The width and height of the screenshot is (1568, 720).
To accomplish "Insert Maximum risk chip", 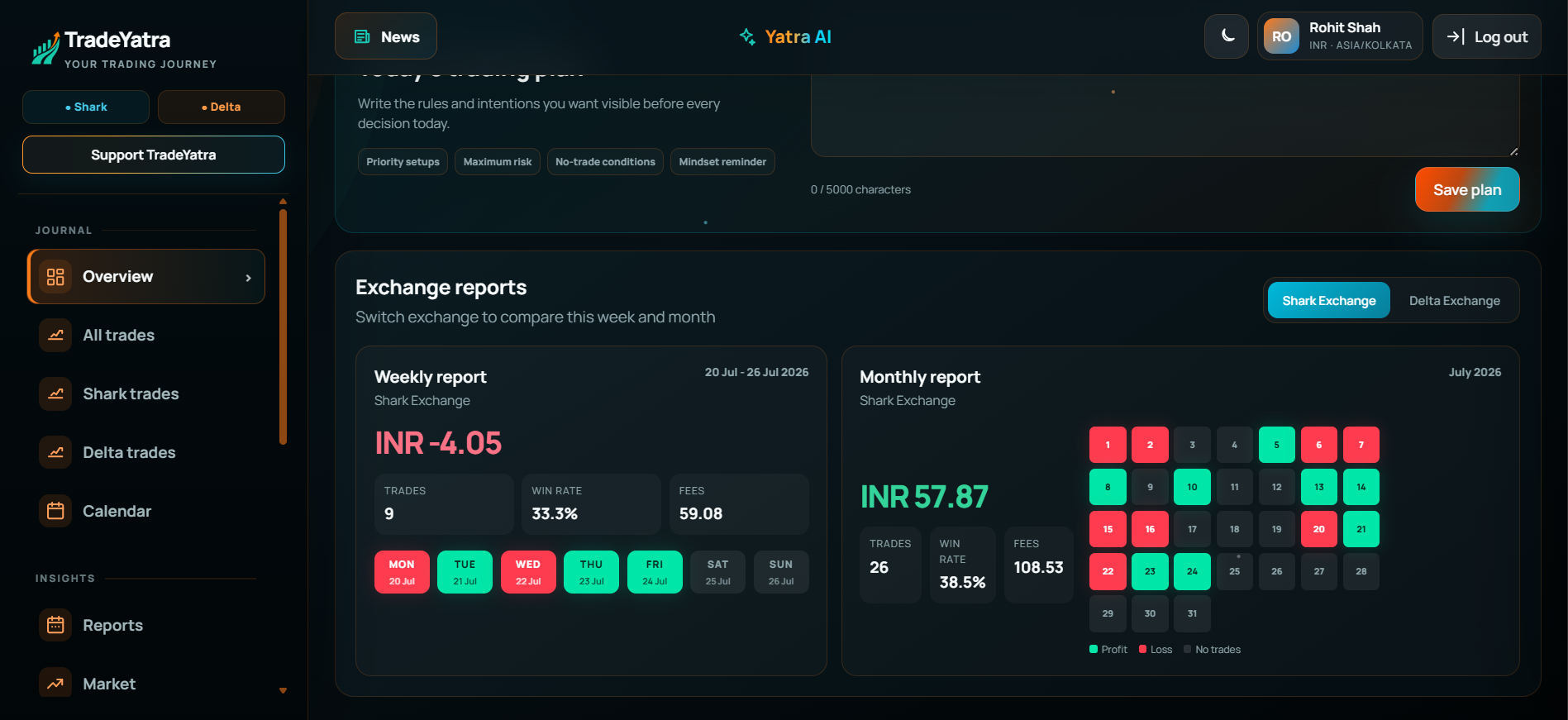I will tap(498, 161).
